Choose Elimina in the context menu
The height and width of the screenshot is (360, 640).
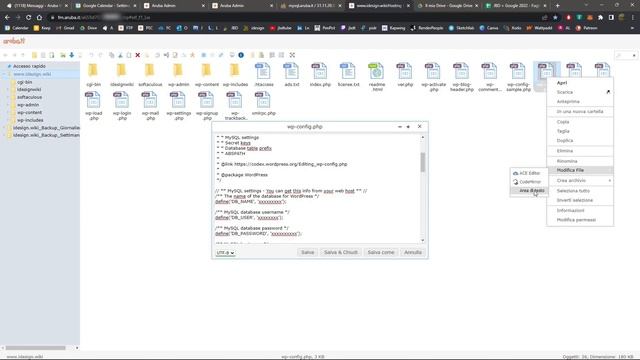580,151
